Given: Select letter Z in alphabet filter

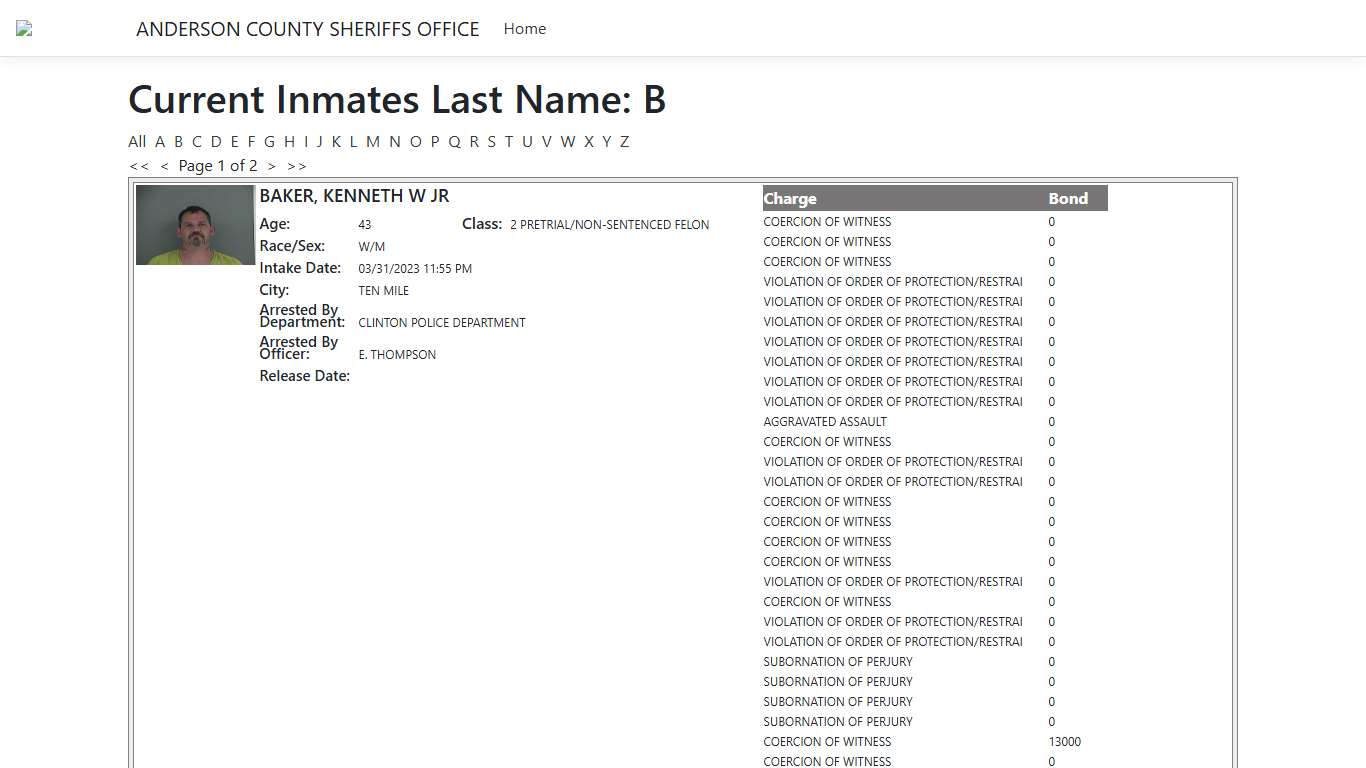Looking at the screenshot, I should (624, 141).
